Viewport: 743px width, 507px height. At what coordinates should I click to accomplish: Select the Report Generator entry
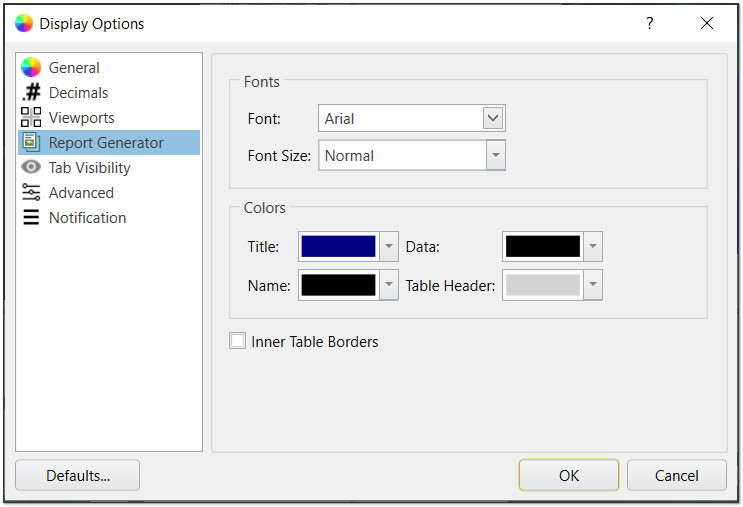click(x=109, y=143)
